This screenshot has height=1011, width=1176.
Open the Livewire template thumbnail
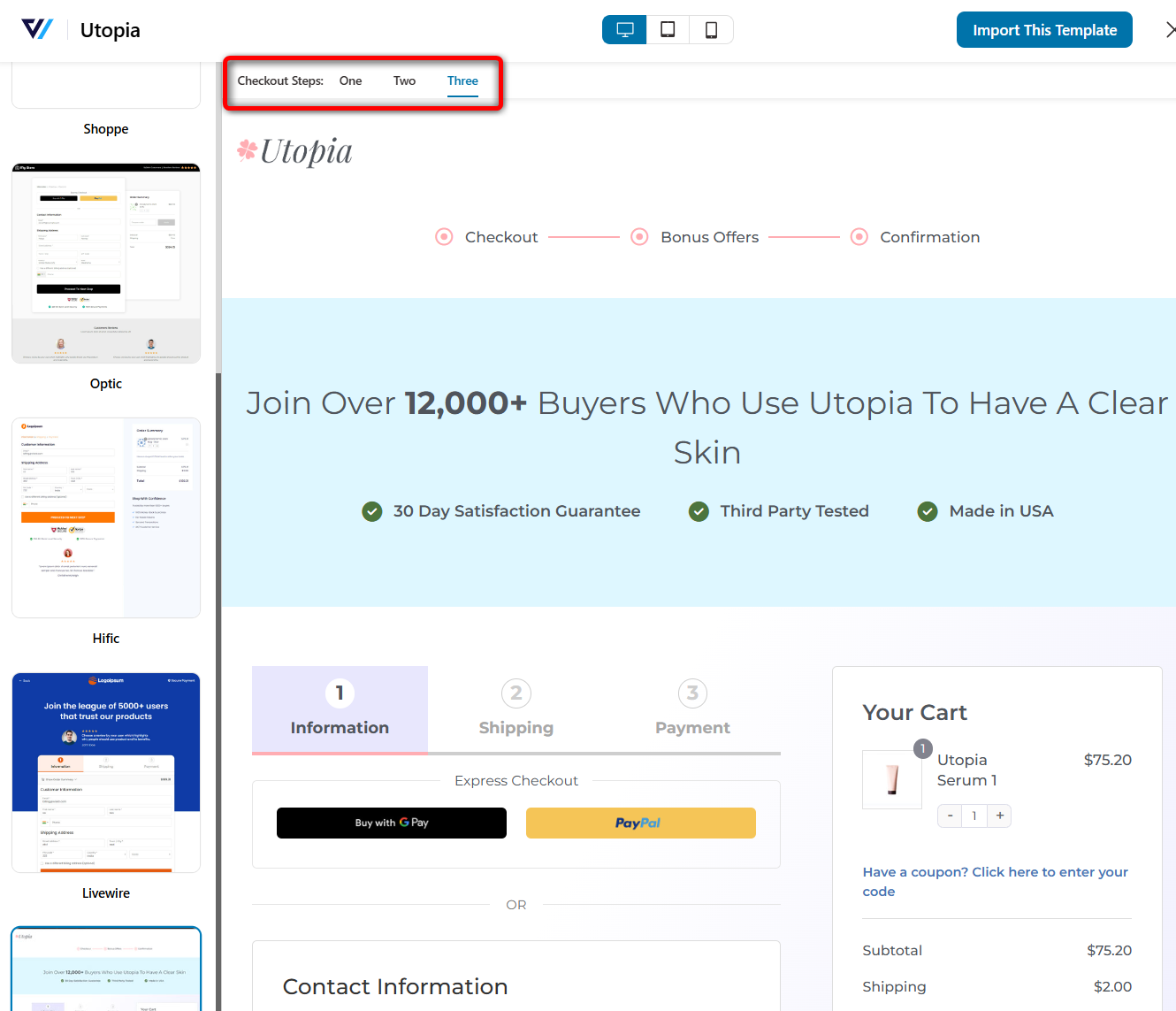[106, 772]
